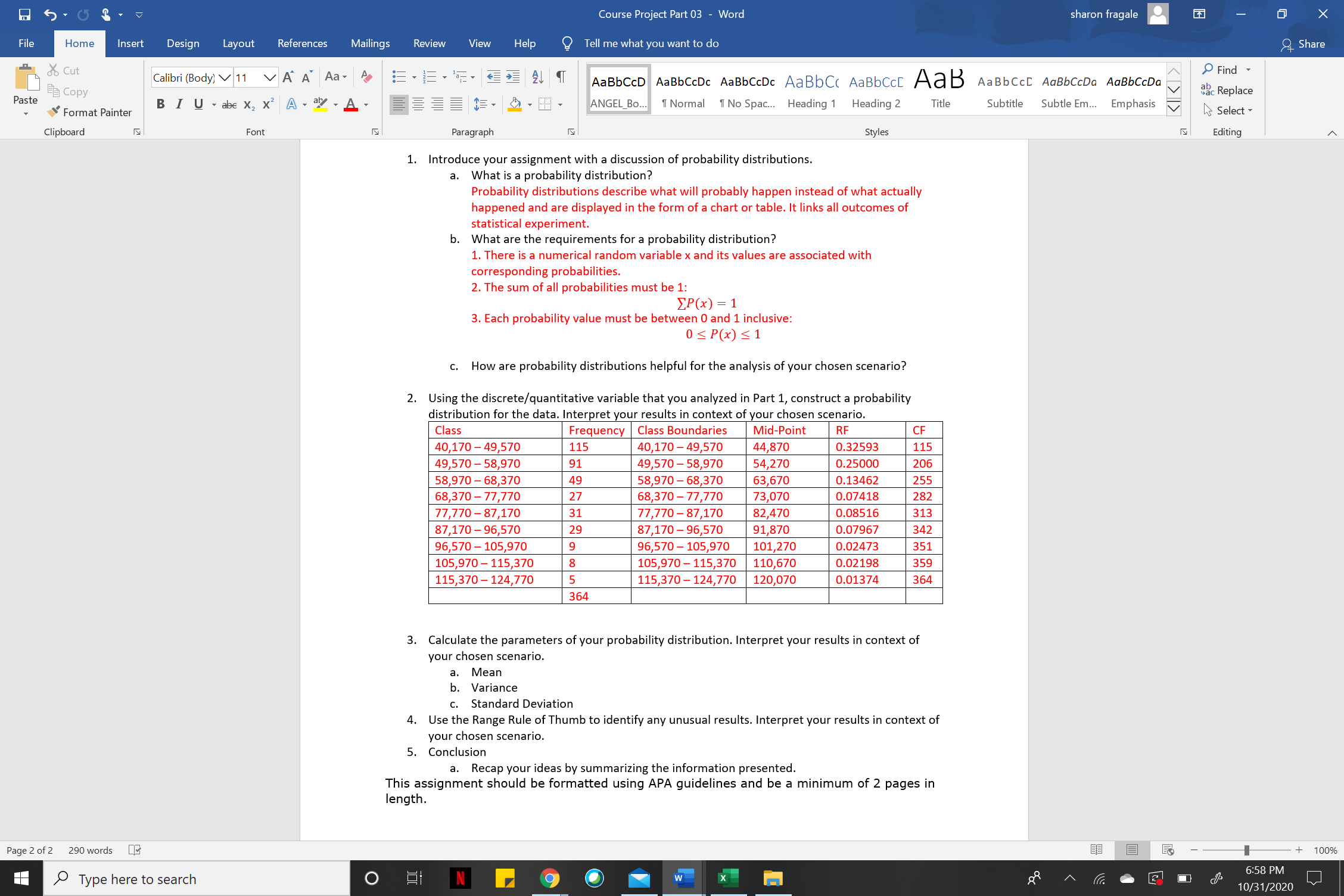Expand the Styles gallery
The height and width of the screenshot is (896, 1344).
coord(1173,109)
